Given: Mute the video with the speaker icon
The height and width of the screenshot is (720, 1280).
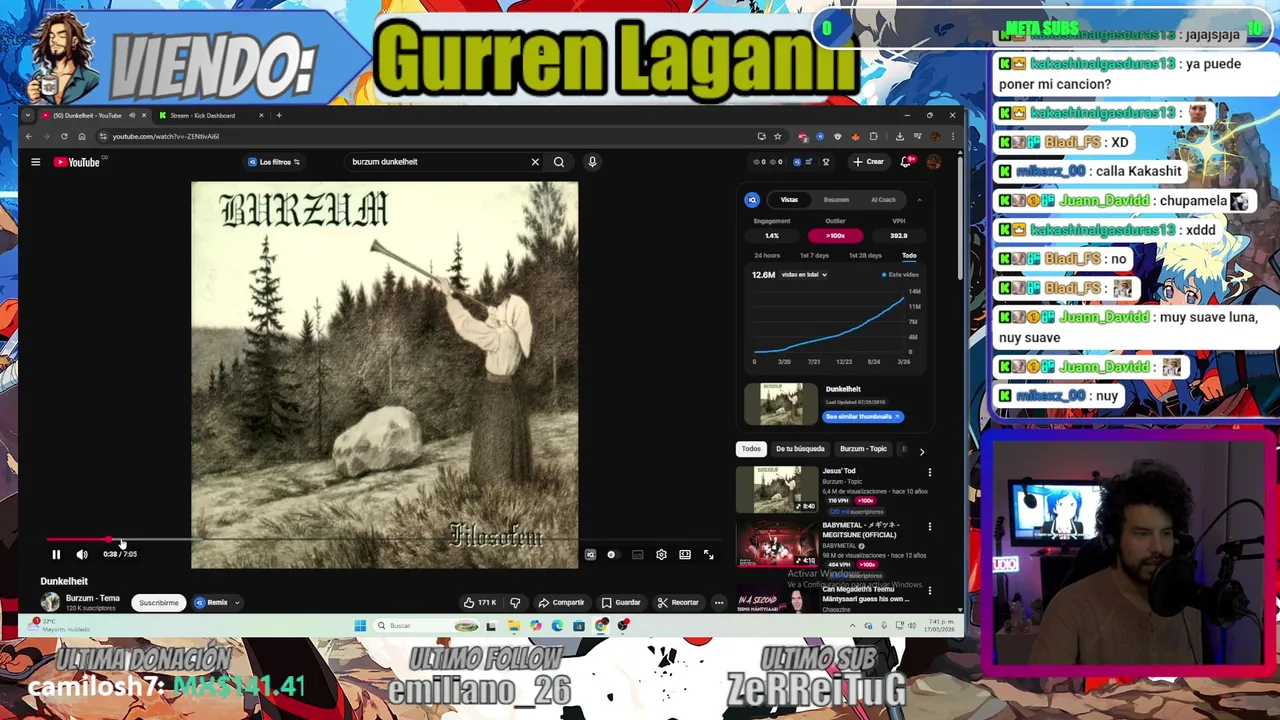Looking at the screenshot, I should 82,554.
